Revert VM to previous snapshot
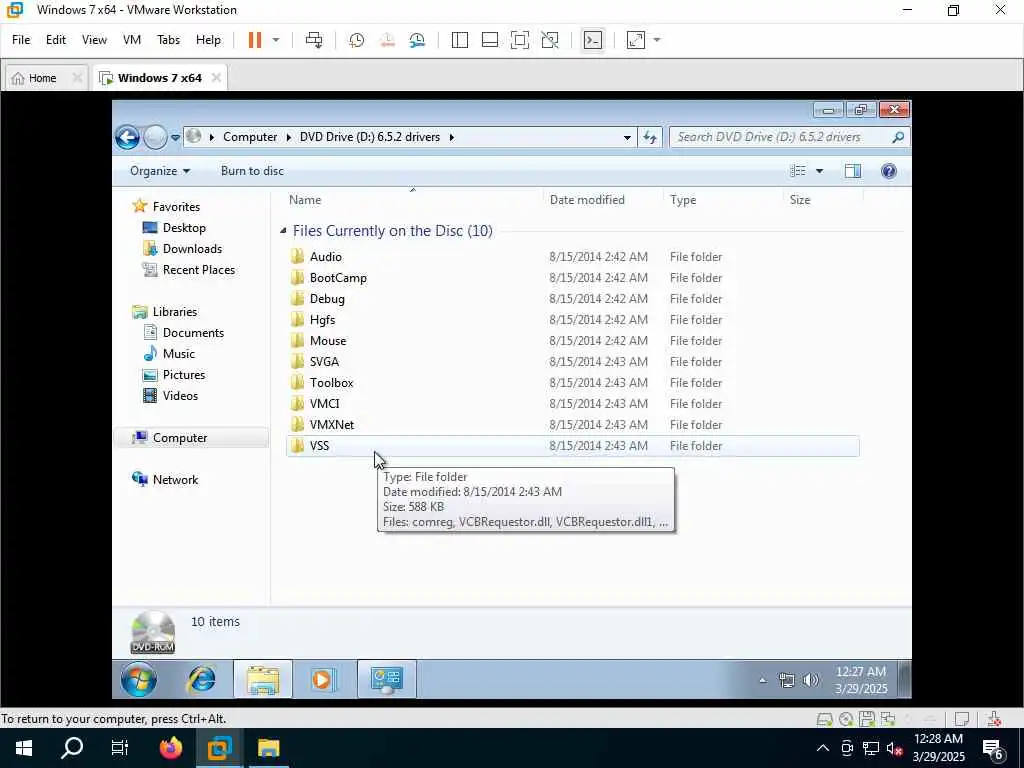Screen dimensions: 1024x768 click(x=387, y=40)
